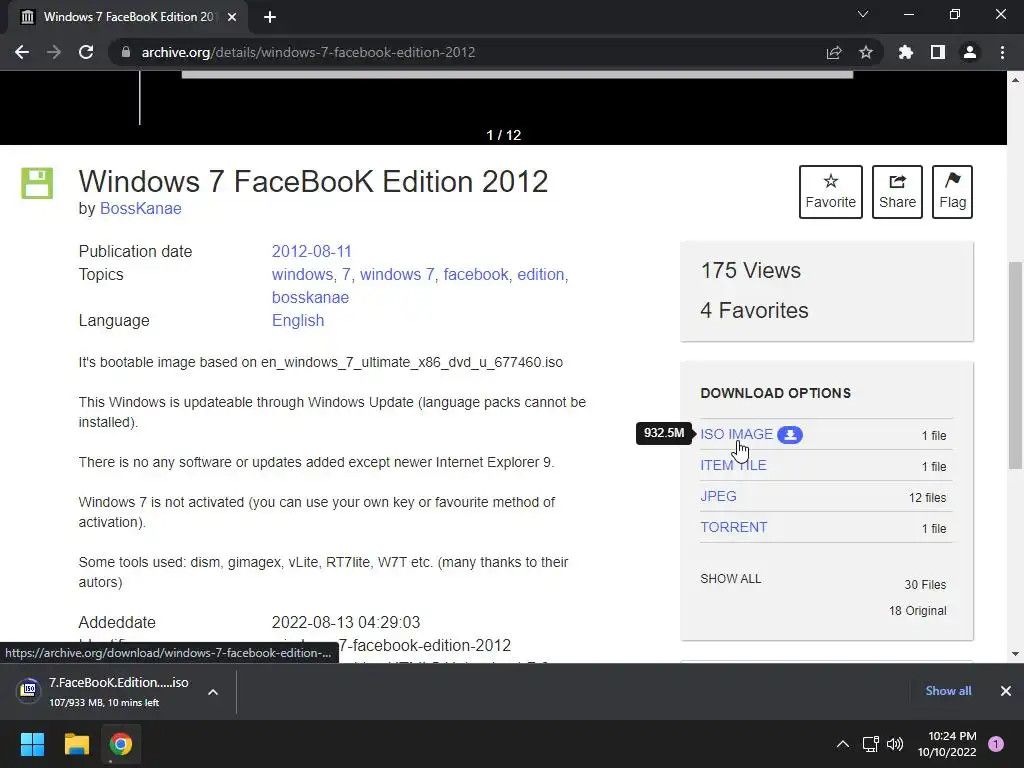1024x768 pixels.
Task: Click the vertical page scrollbar thumb
Action: pyautogui.click(x=1015, y=364)
